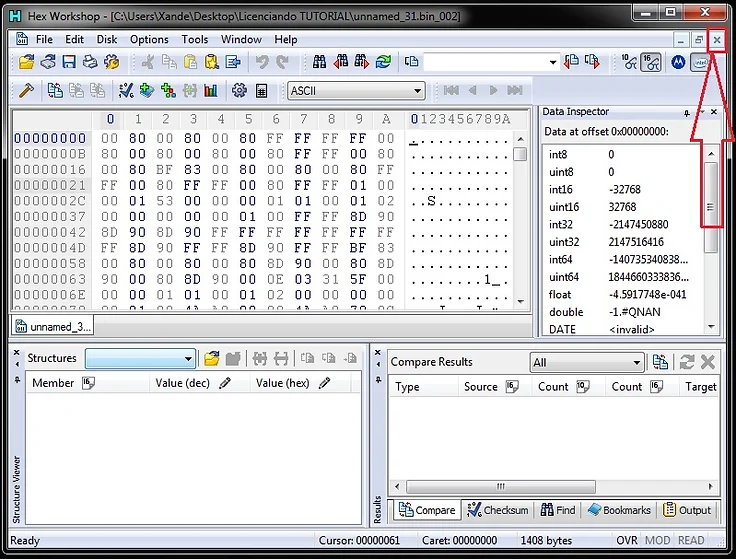Click the Goto previous icon beside the address box
This screenshot has width=736, height=559.
coord(571,62)
